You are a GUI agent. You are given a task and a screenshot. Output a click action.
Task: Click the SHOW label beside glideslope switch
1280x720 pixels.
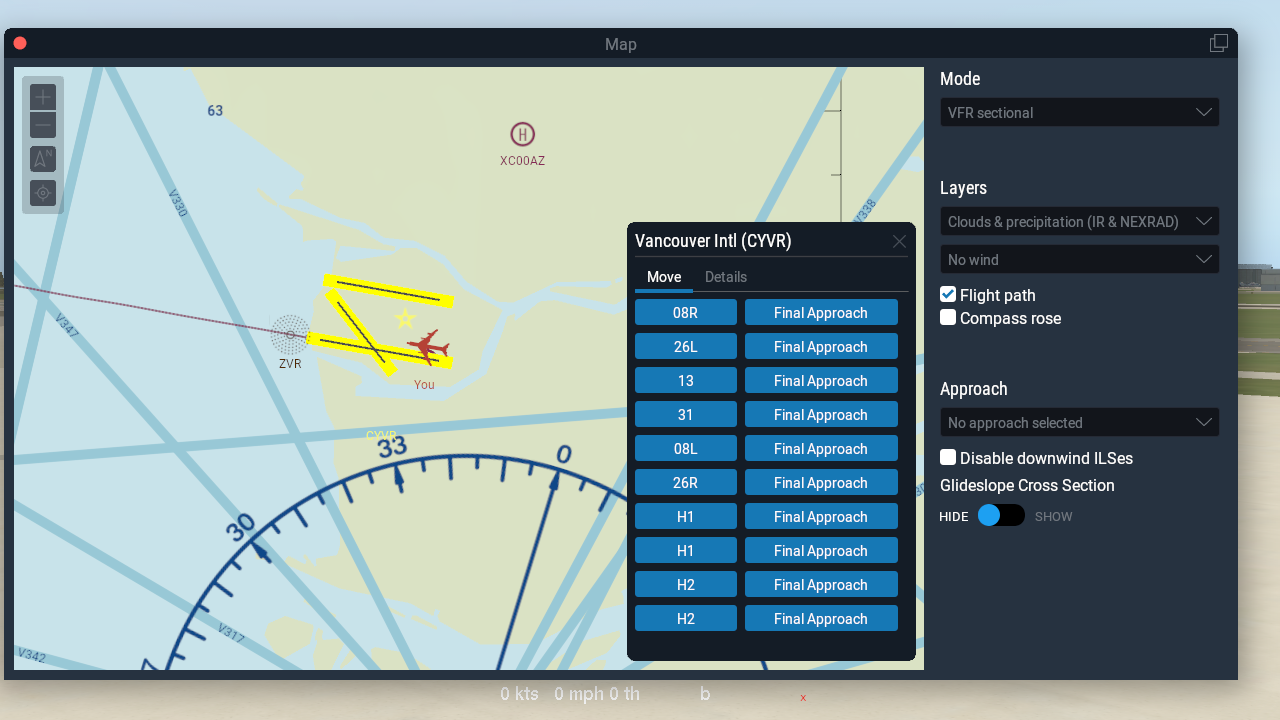coord(1054,517)
